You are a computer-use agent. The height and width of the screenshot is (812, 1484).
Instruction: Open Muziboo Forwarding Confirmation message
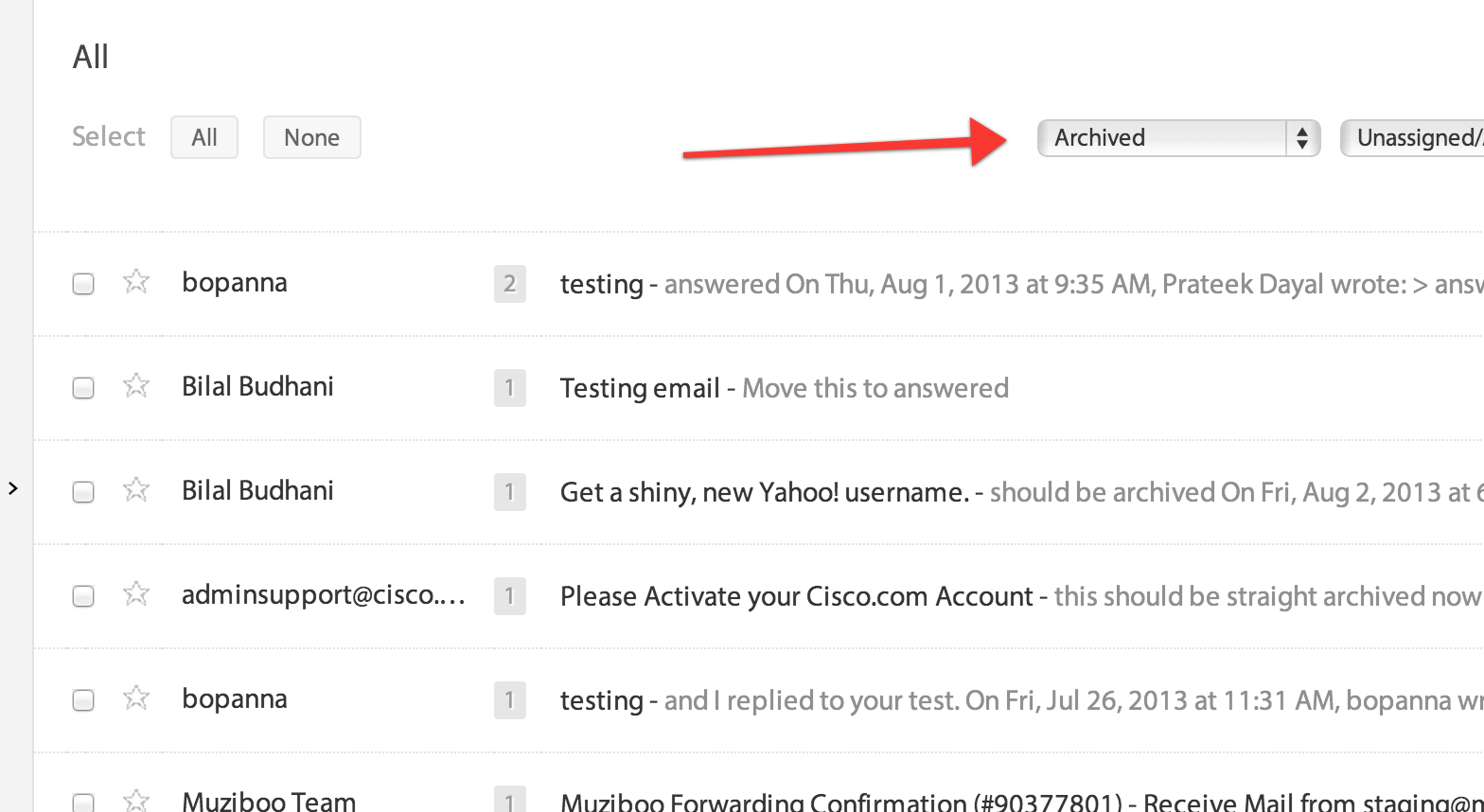point(841,803)
